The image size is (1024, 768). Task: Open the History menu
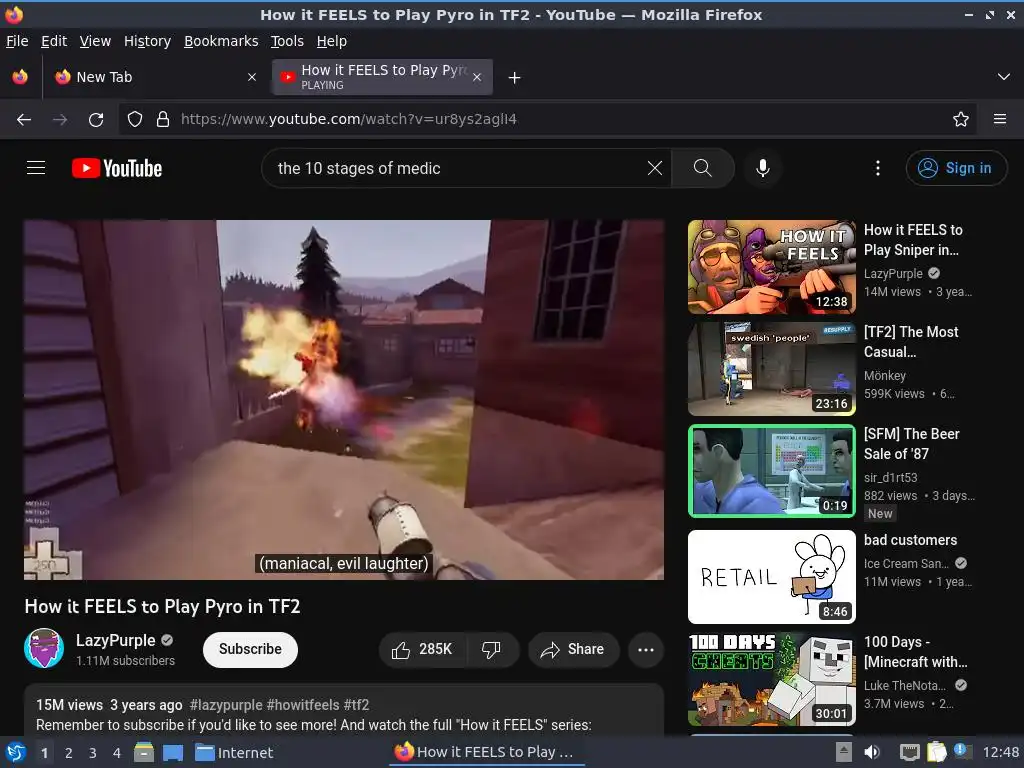[x=147, y=41]
